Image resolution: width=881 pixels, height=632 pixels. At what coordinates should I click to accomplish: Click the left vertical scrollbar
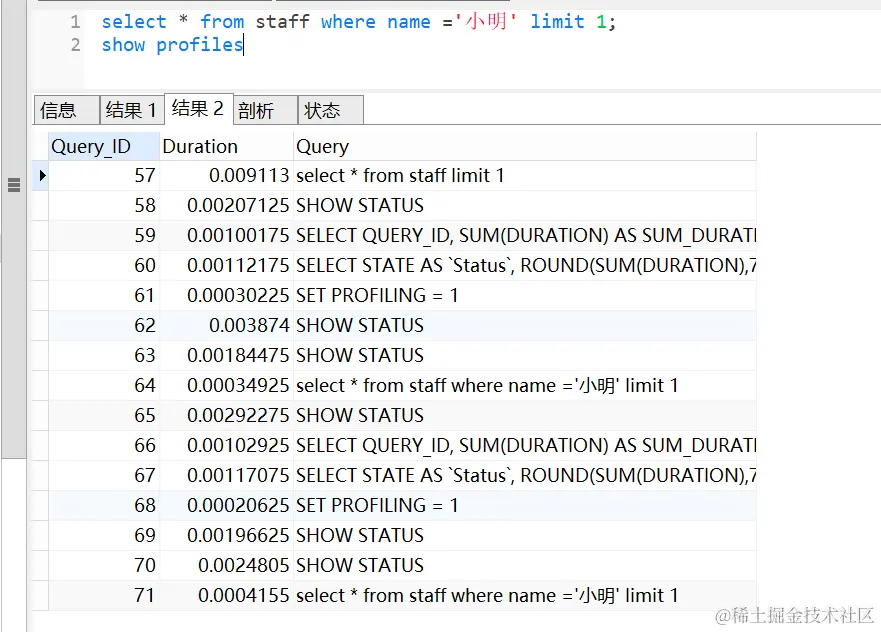(x=13, y=229)
